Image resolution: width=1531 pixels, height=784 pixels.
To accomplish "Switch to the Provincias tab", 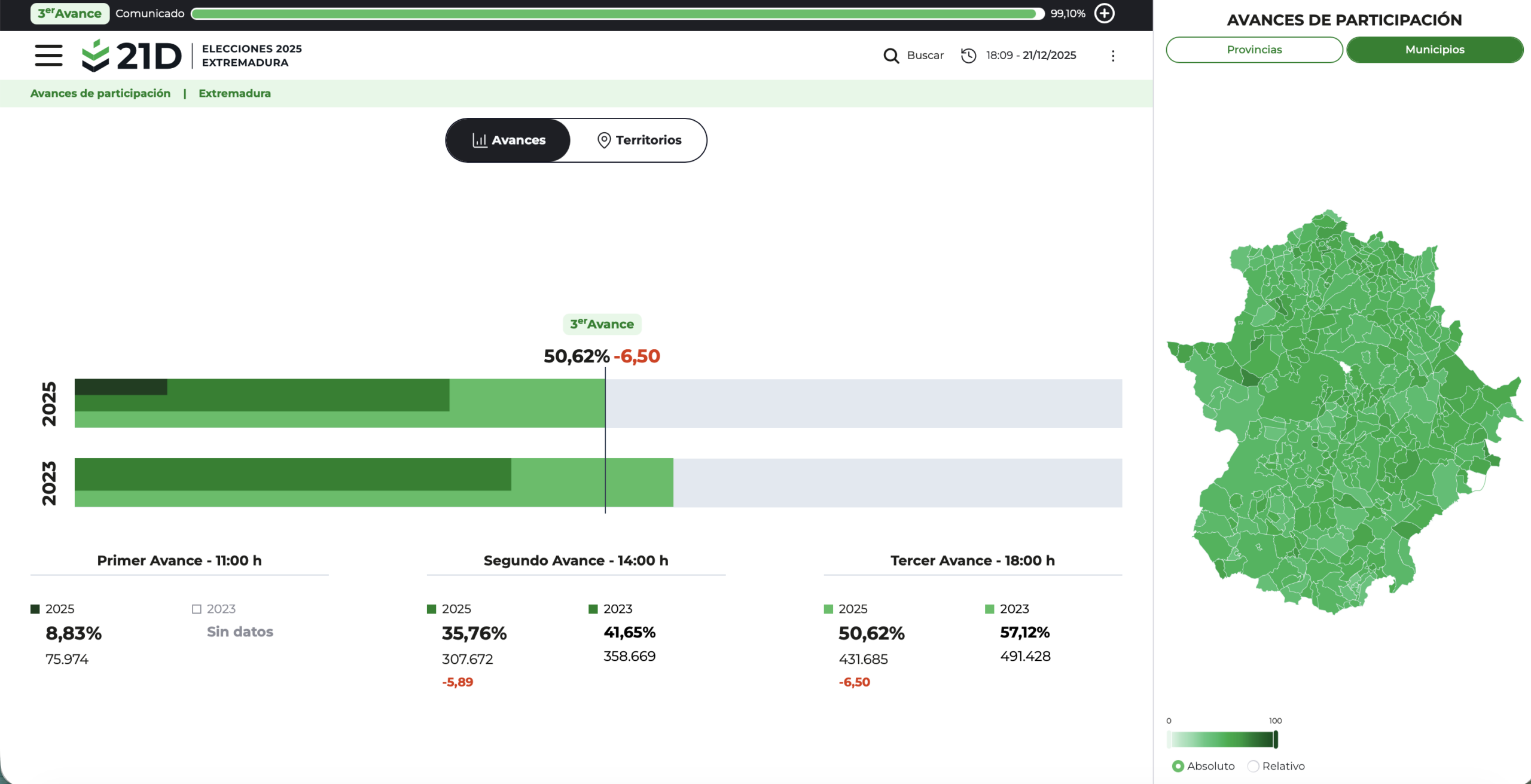I will pos(1254,50).
